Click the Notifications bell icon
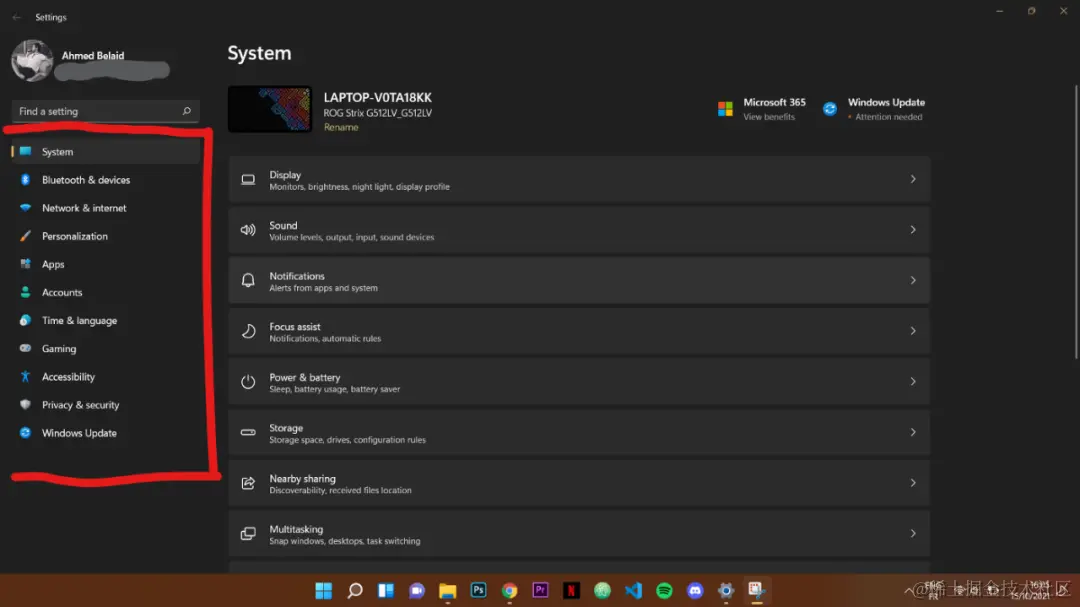 pos(248,280)
